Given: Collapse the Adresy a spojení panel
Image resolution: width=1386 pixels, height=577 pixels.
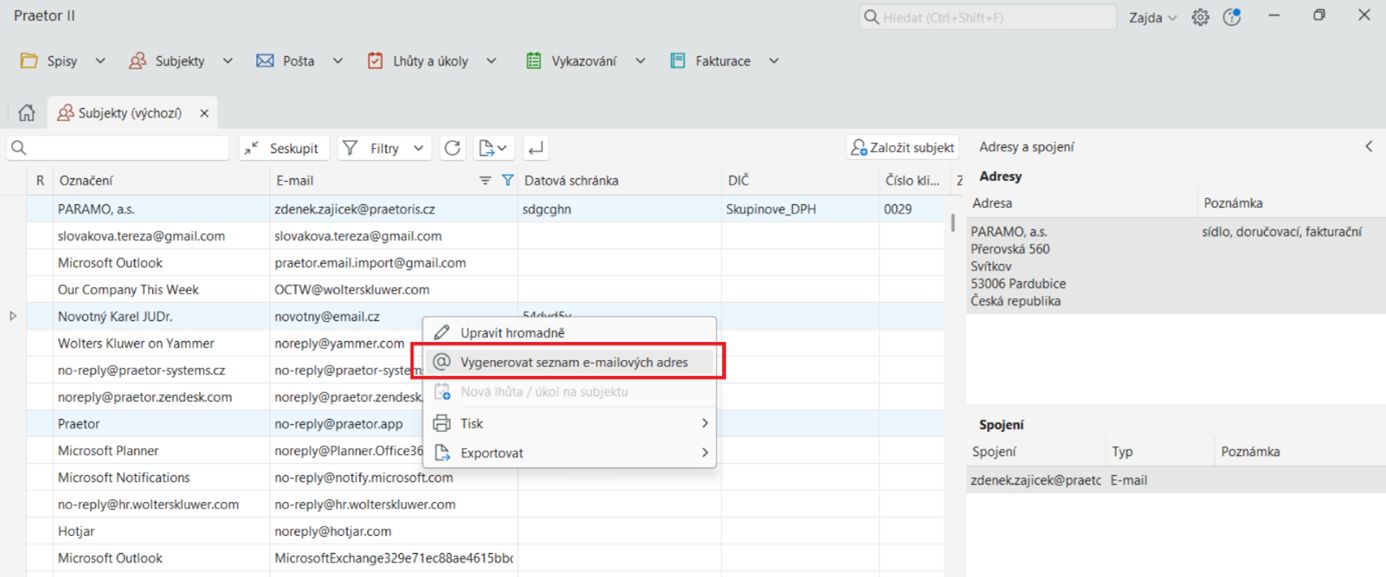Looking at the screenshot, I should tap(1369, 147).
